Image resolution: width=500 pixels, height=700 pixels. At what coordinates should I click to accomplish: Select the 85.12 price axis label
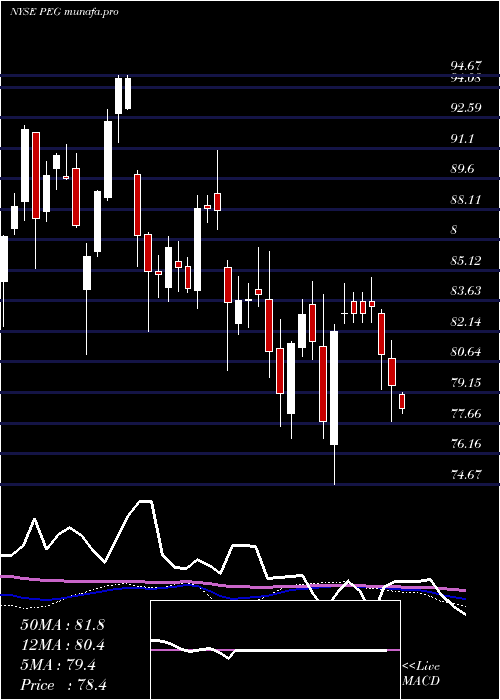coord(466,260)
